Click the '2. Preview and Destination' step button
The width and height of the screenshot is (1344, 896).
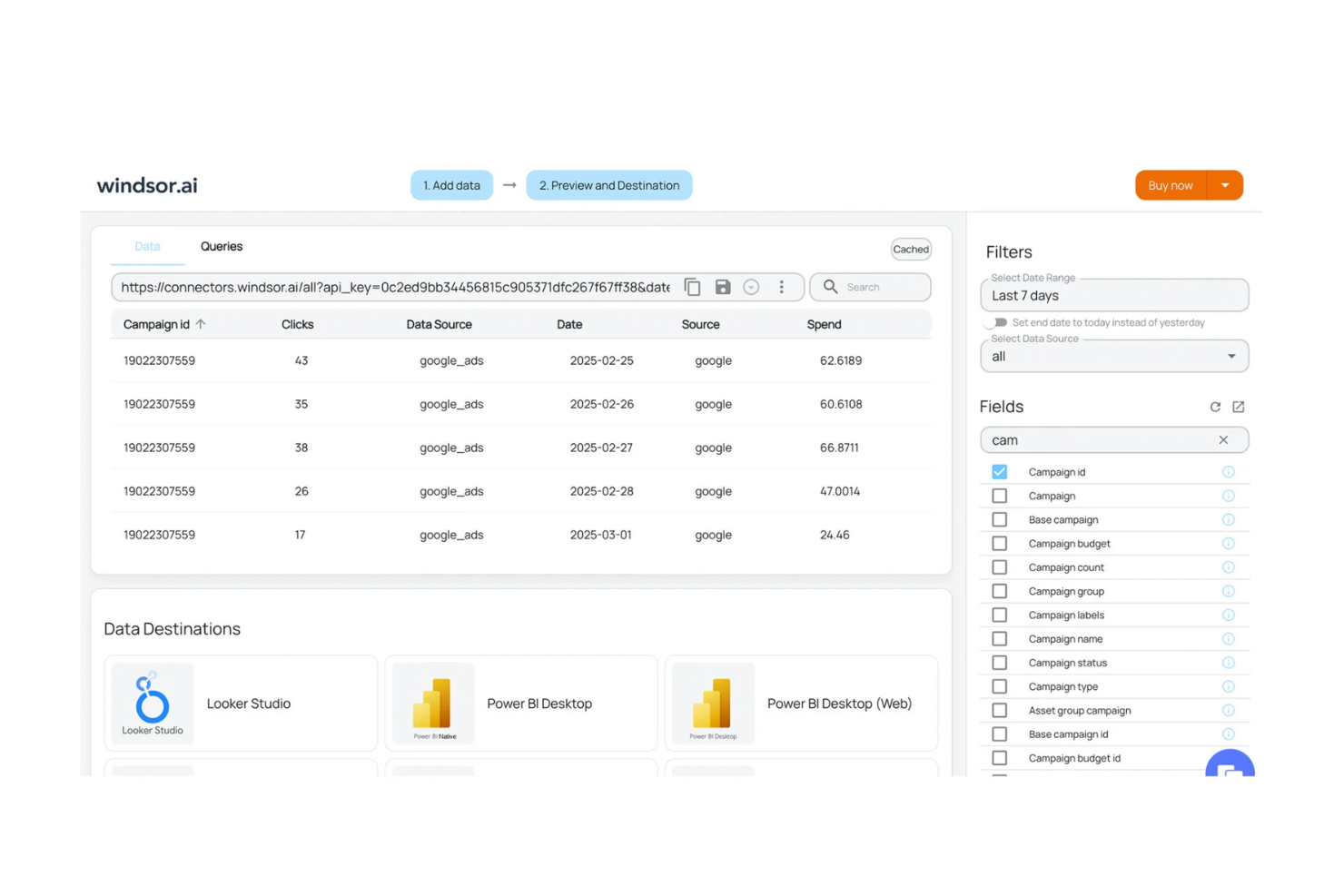pos(608,184)
